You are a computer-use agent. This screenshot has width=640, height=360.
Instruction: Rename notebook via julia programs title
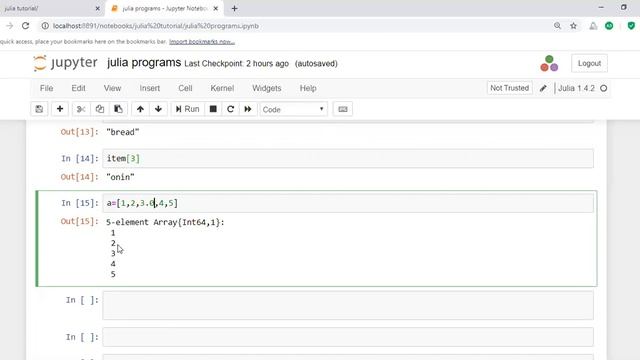tap(144, 63)
